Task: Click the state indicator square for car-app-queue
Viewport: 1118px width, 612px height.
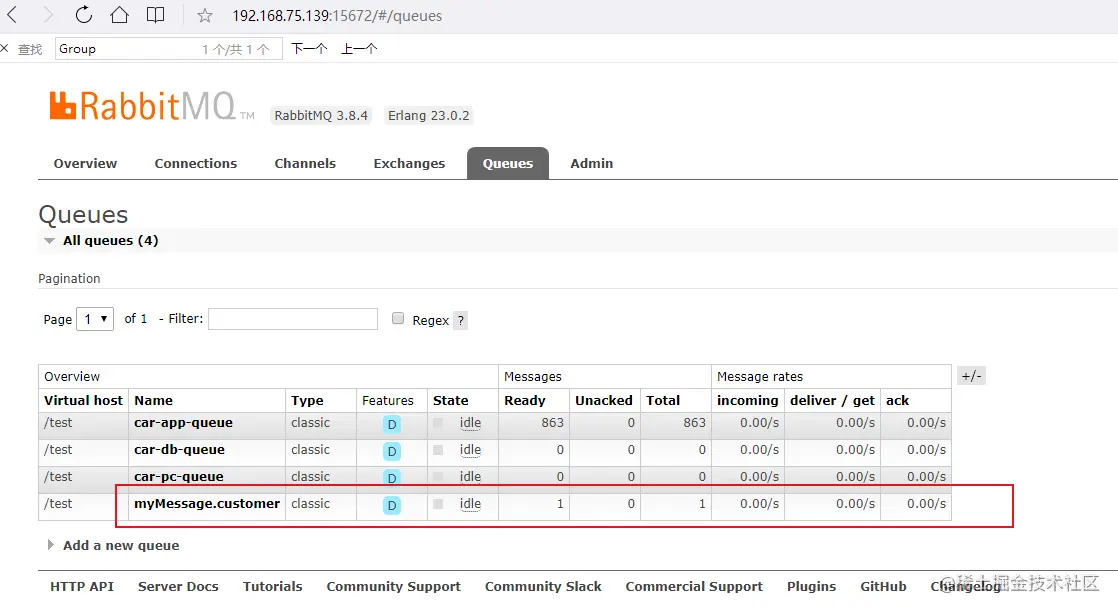Action: tap(438, 423)
